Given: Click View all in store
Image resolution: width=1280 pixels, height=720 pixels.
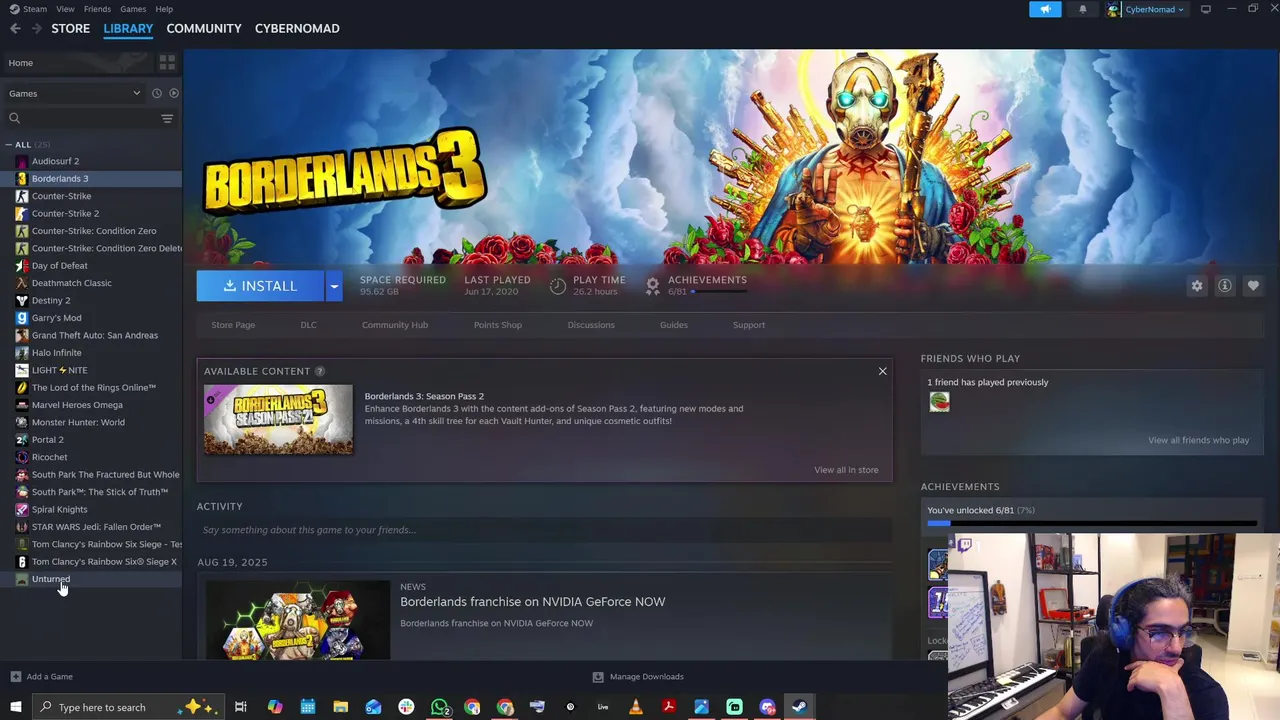Looking at the screenshot, I should pyautogui.click(x=846, y=470).
